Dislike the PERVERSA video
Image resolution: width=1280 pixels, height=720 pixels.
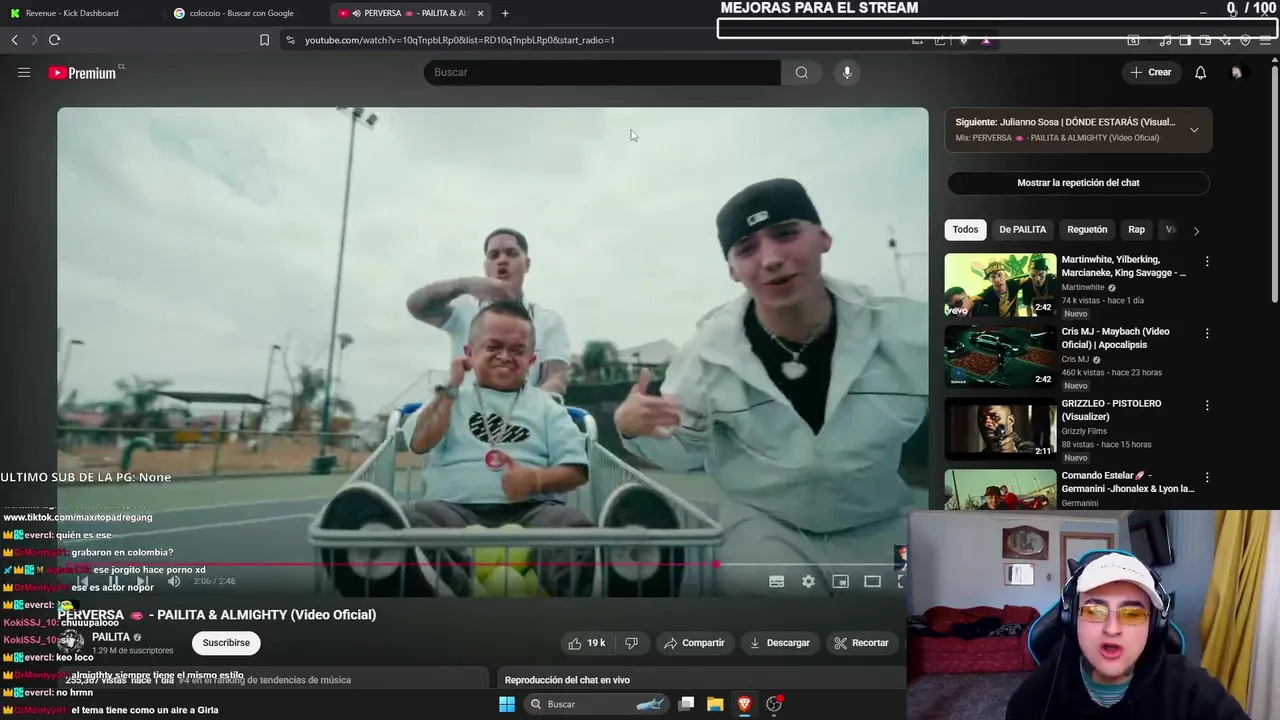pyautogui.click(x=631, y=643)
